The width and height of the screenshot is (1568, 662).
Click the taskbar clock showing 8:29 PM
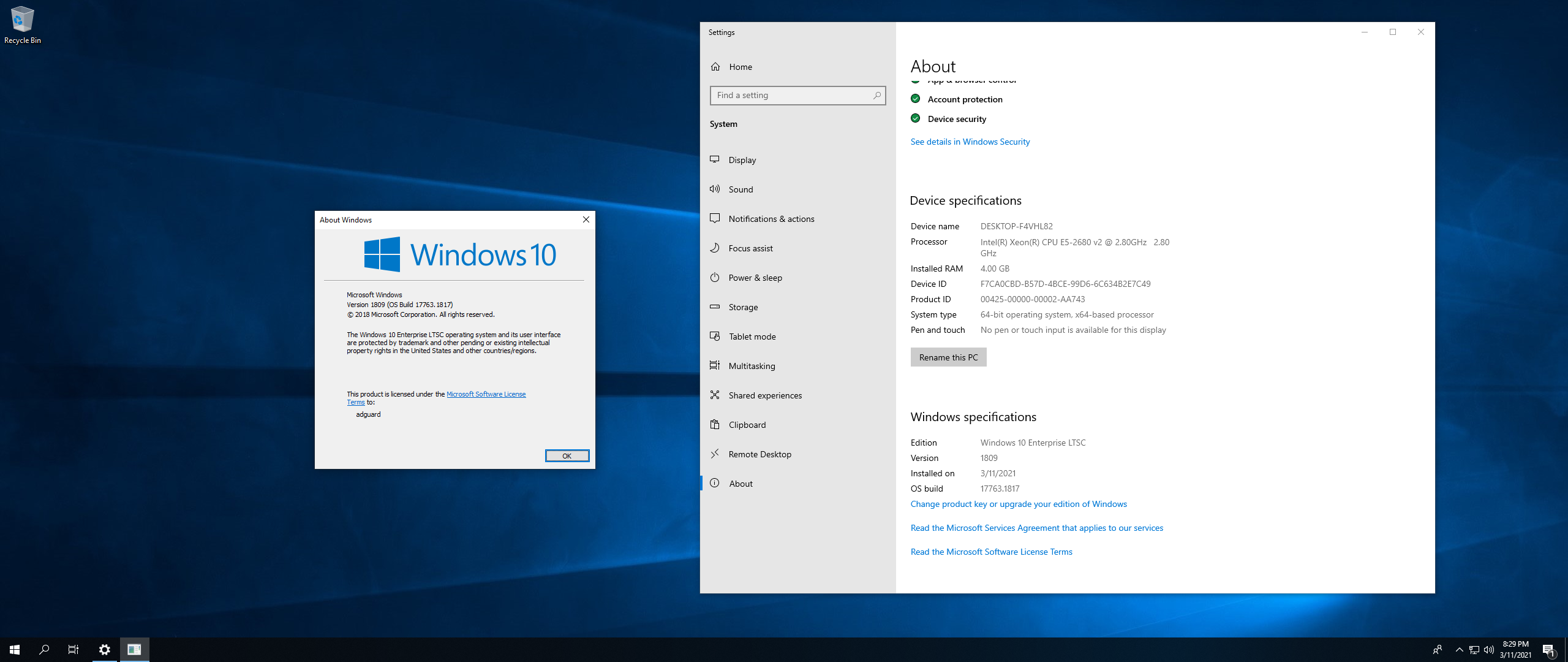coord(1515,650)
